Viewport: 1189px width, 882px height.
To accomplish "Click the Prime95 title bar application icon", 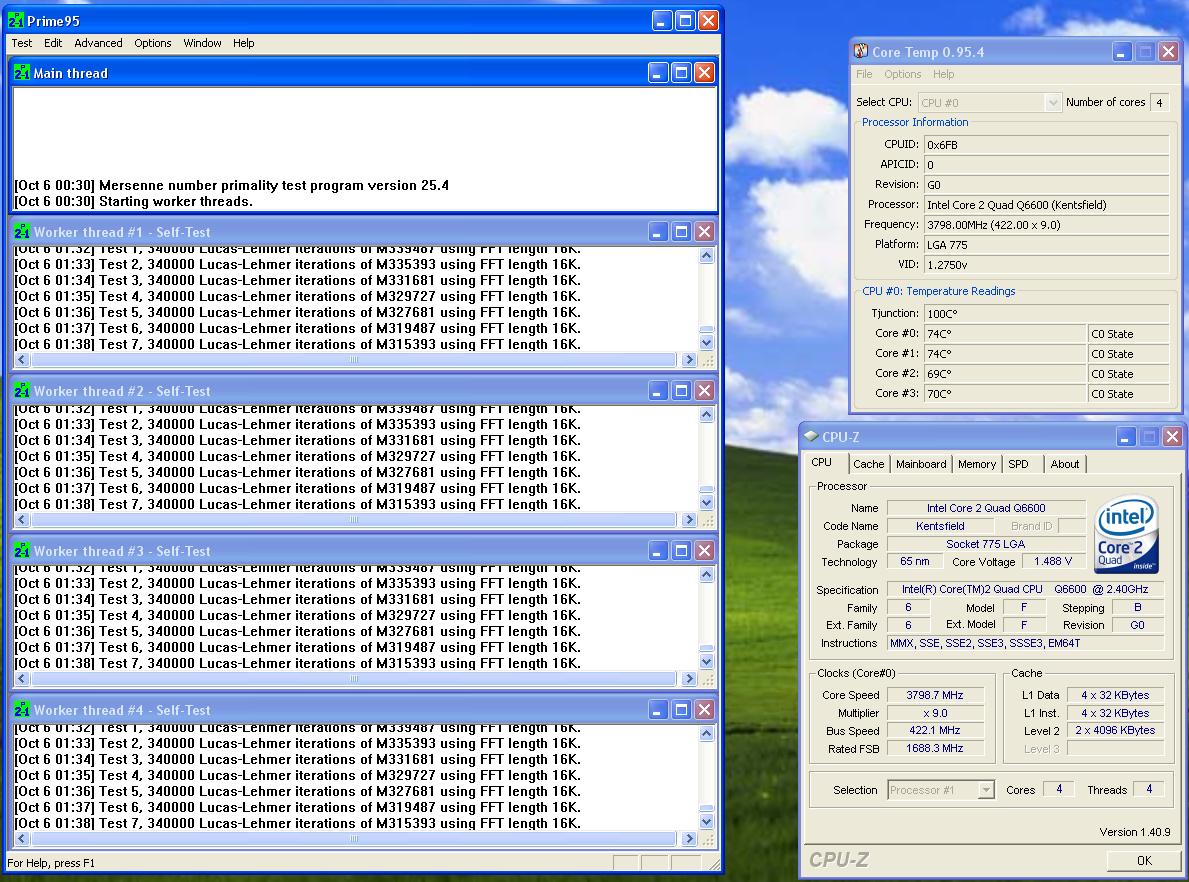I will [x=16, y=20].
